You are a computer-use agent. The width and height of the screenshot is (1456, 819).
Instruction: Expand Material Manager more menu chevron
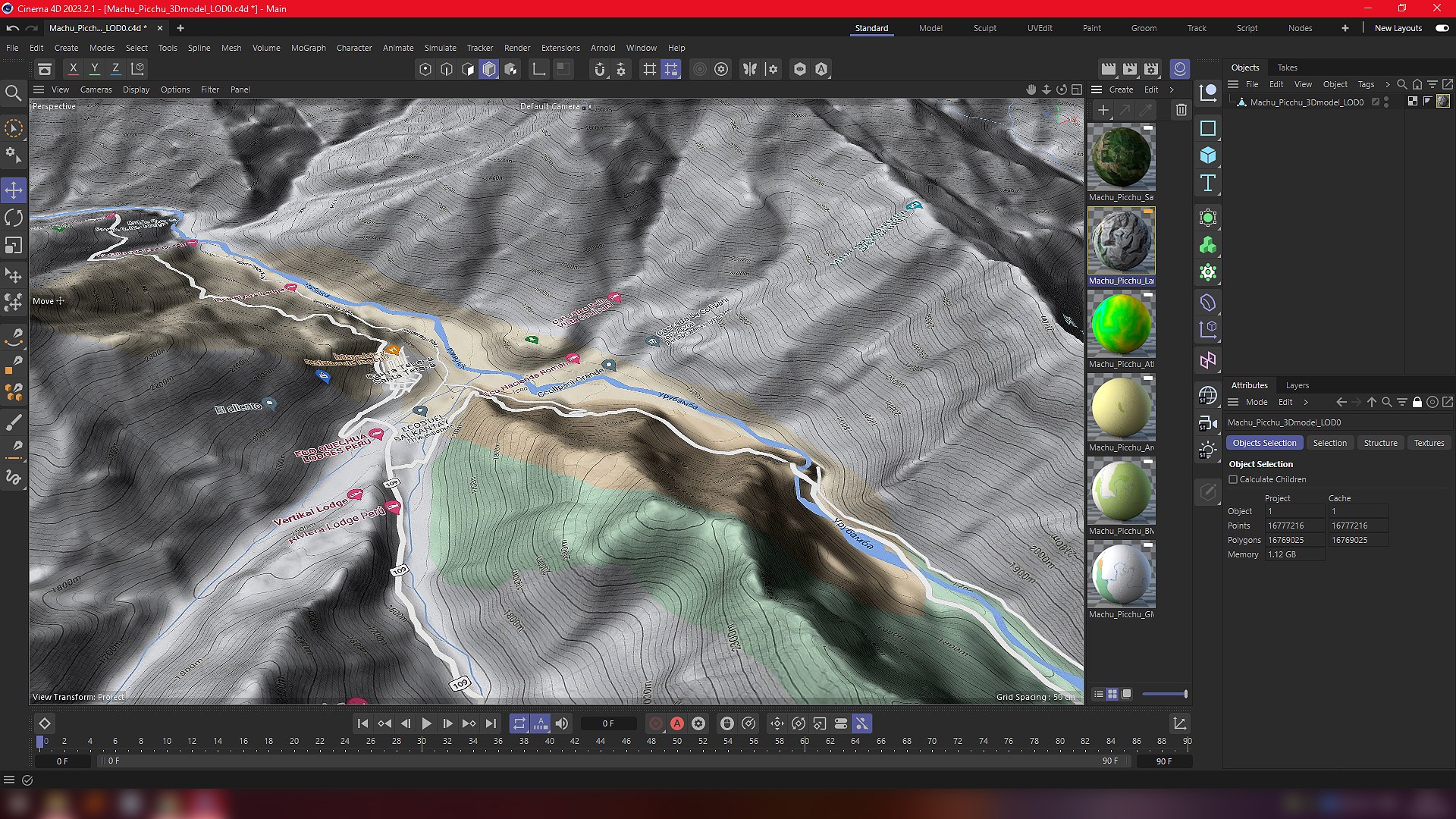[1172, 89]
